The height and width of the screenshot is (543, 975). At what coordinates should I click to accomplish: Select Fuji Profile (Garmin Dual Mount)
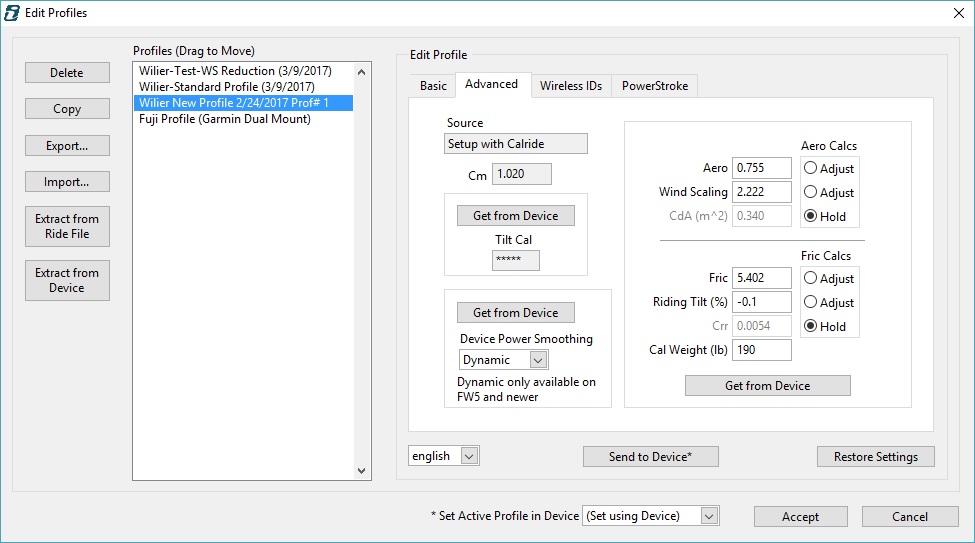pyautogui.click(x=224, y=119)
